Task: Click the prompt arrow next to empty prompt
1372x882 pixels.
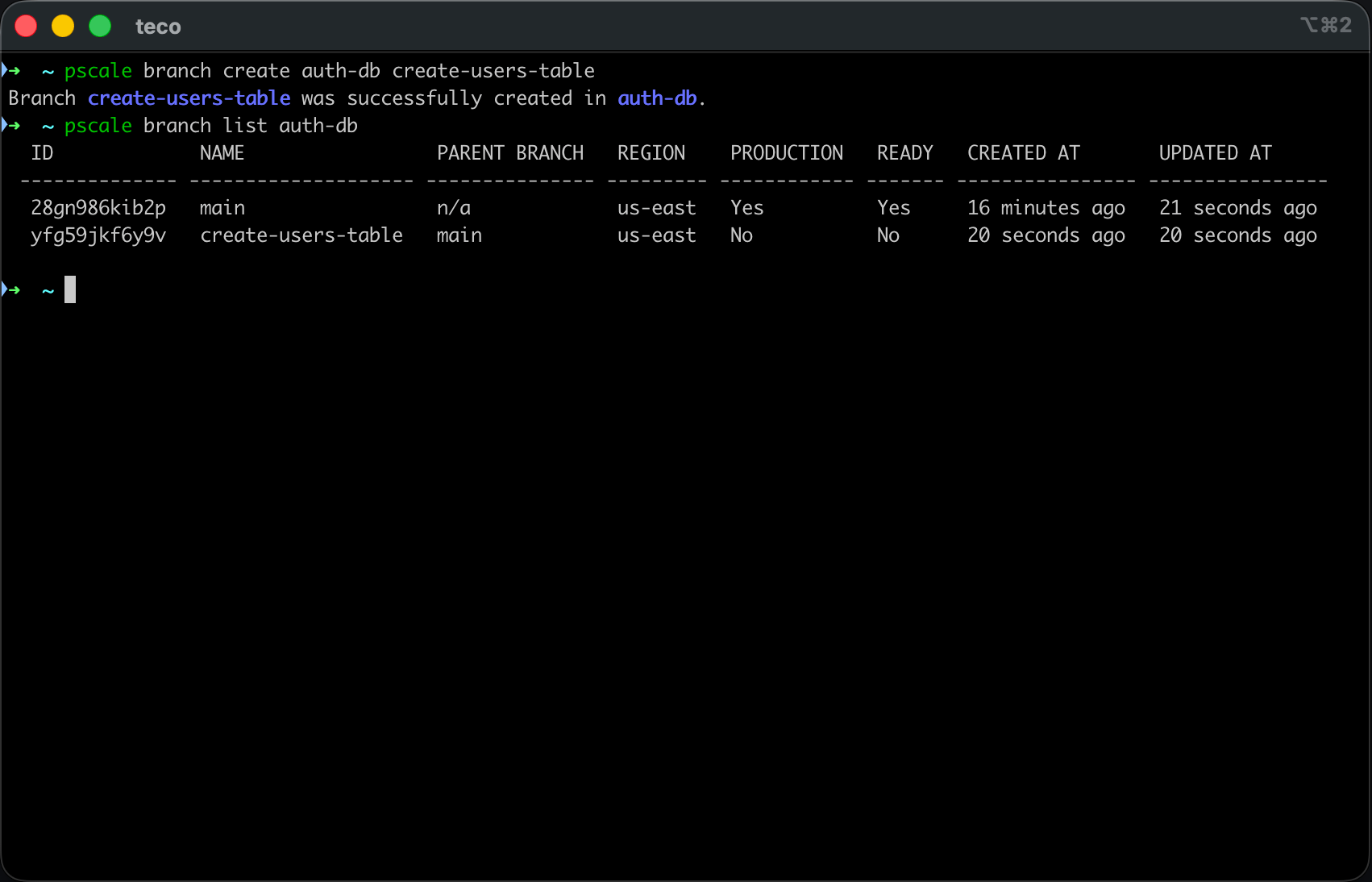Action: (12, 289)
